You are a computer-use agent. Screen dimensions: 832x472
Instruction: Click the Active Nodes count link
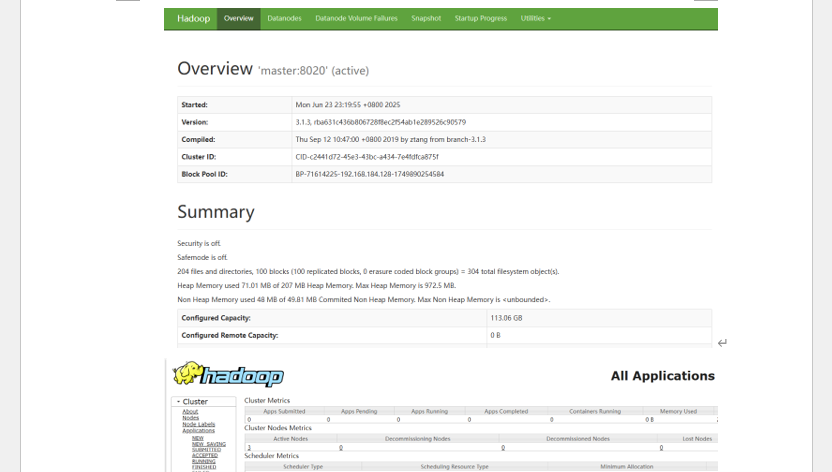[x=249, y=448]
